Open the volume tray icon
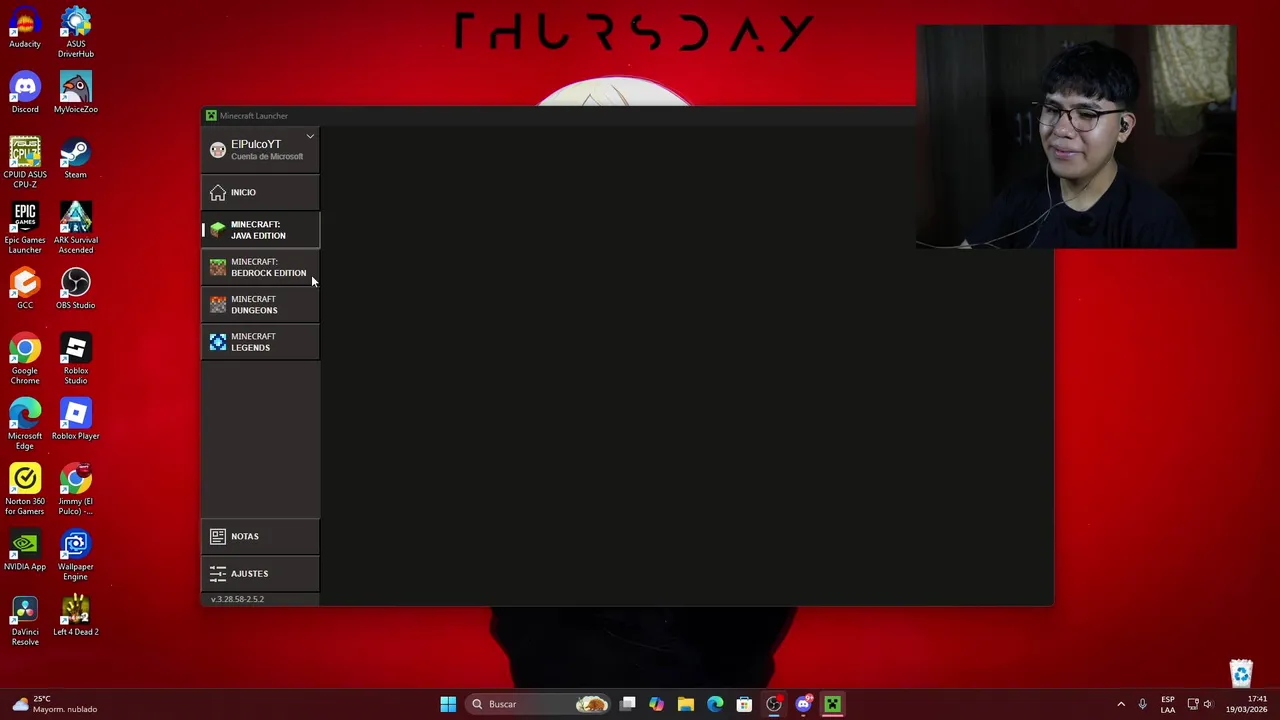1280x720 pixels. (x=1208, y=704)
